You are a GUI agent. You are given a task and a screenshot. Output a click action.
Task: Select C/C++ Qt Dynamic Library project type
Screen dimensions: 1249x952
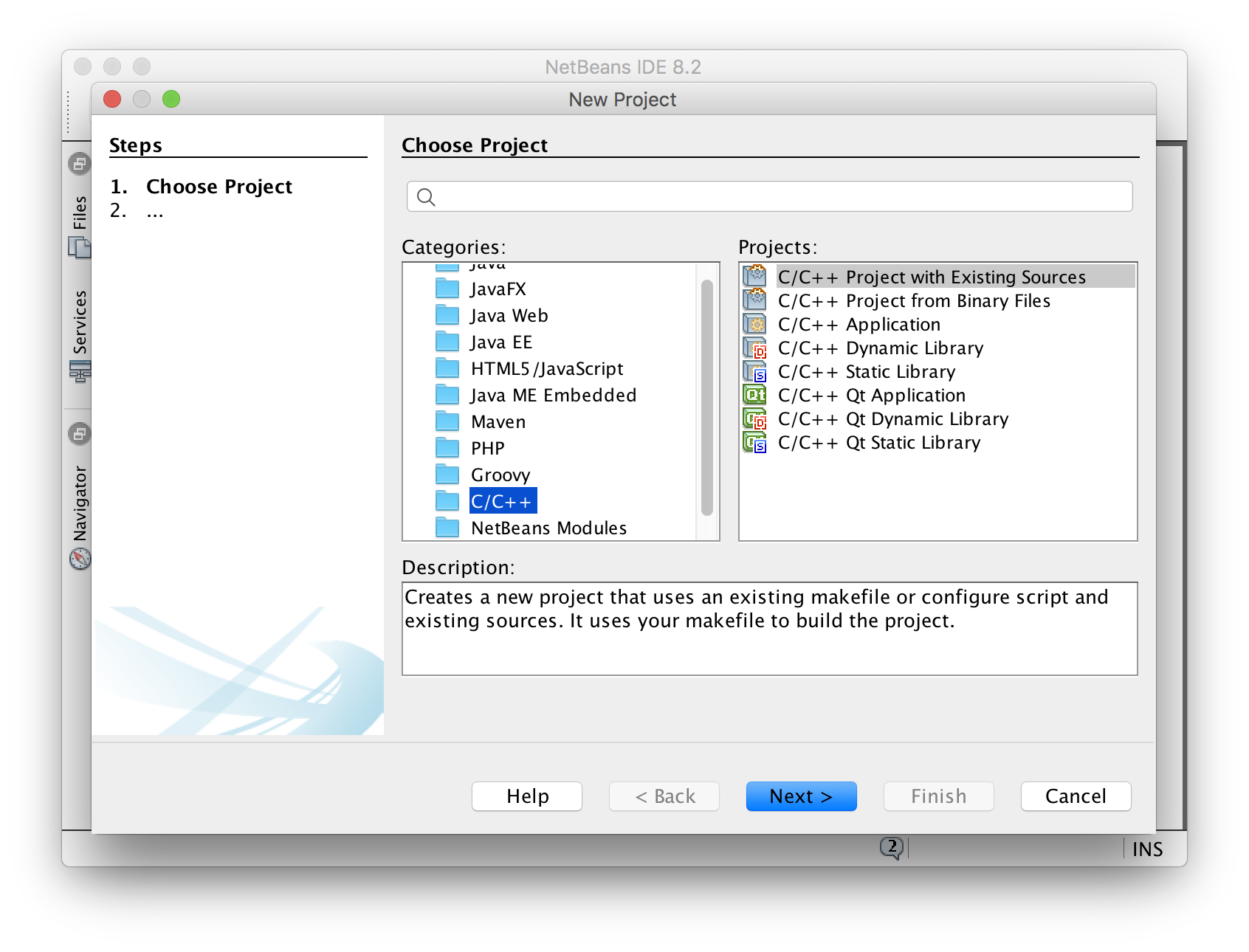click(x=893, y=418)
